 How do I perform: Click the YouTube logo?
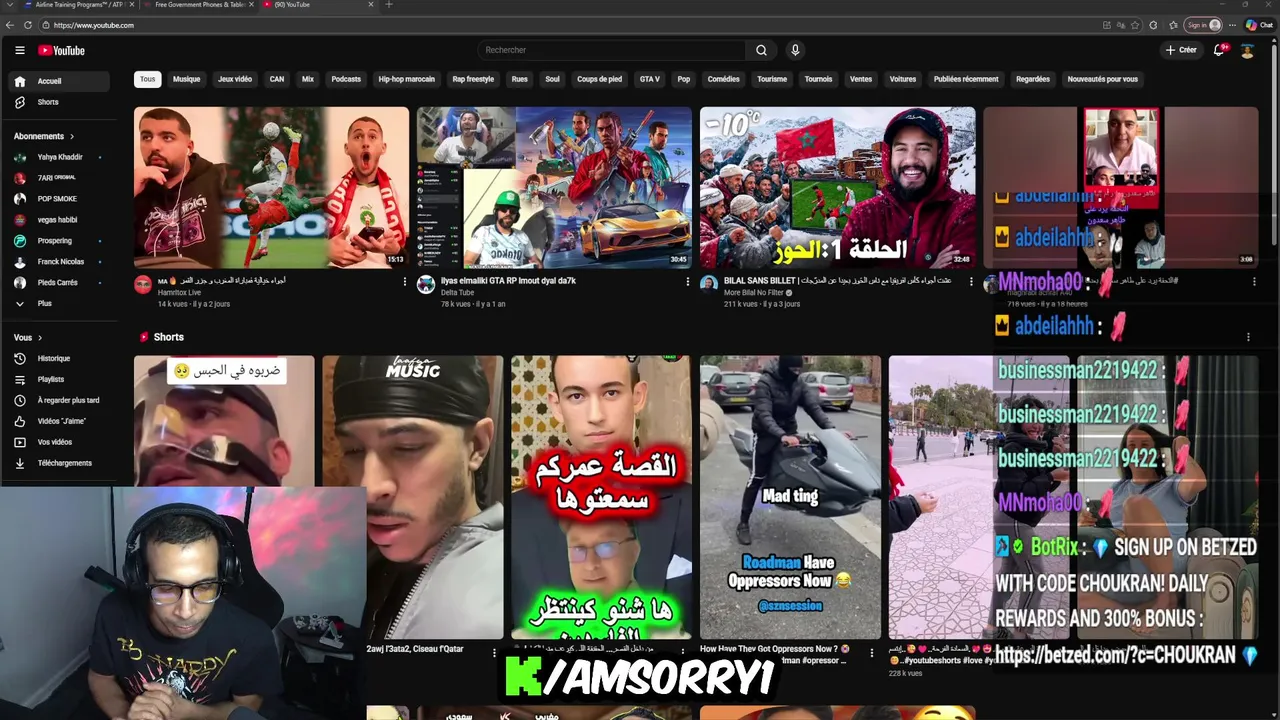click(62, 50)
